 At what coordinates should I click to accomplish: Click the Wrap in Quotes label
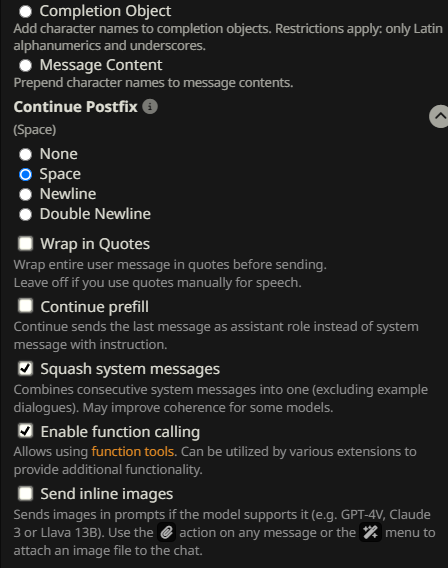coord(95,244)
